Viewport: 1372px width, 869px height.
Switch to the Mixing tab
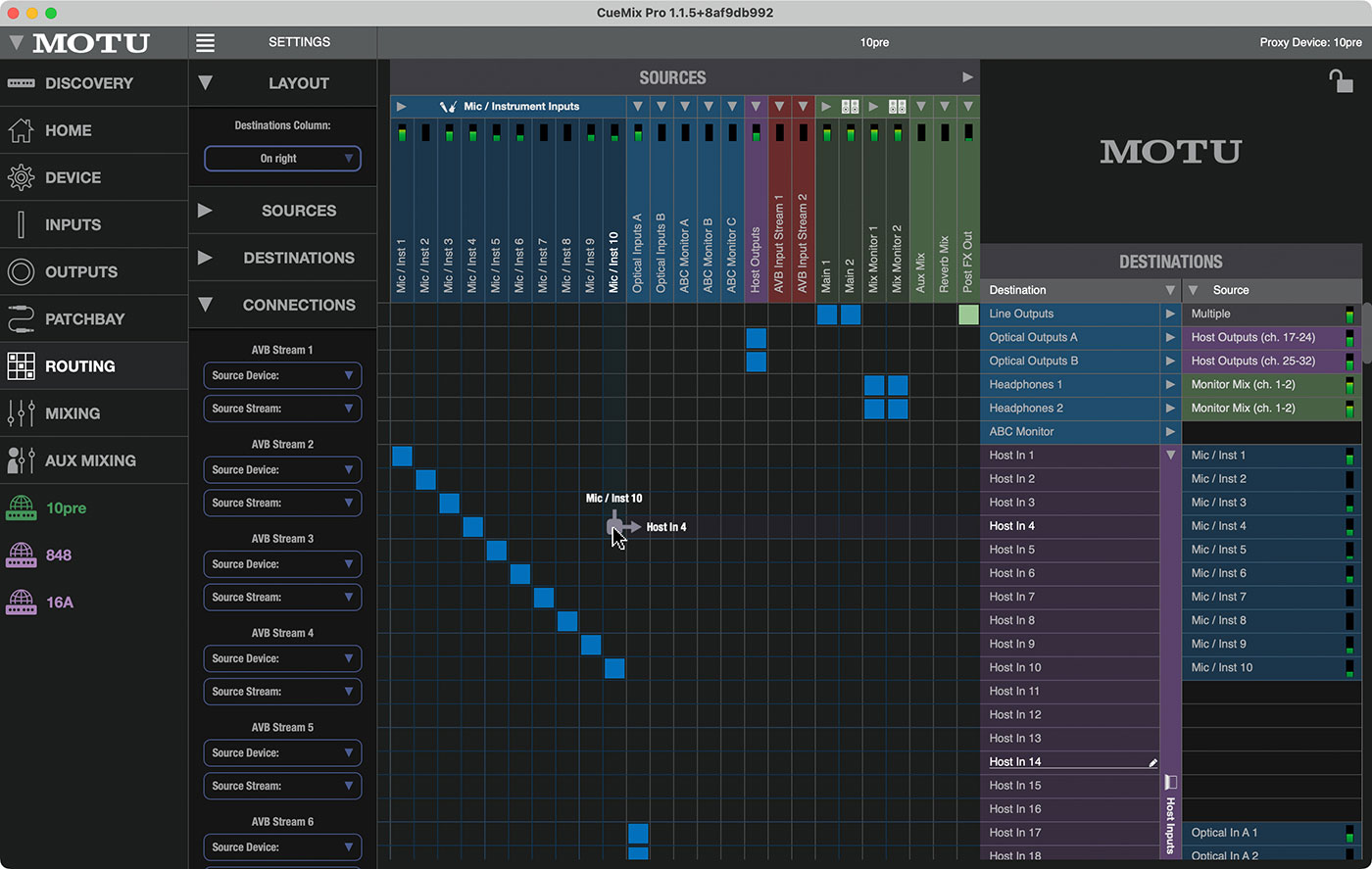click(x=73, y=413)
